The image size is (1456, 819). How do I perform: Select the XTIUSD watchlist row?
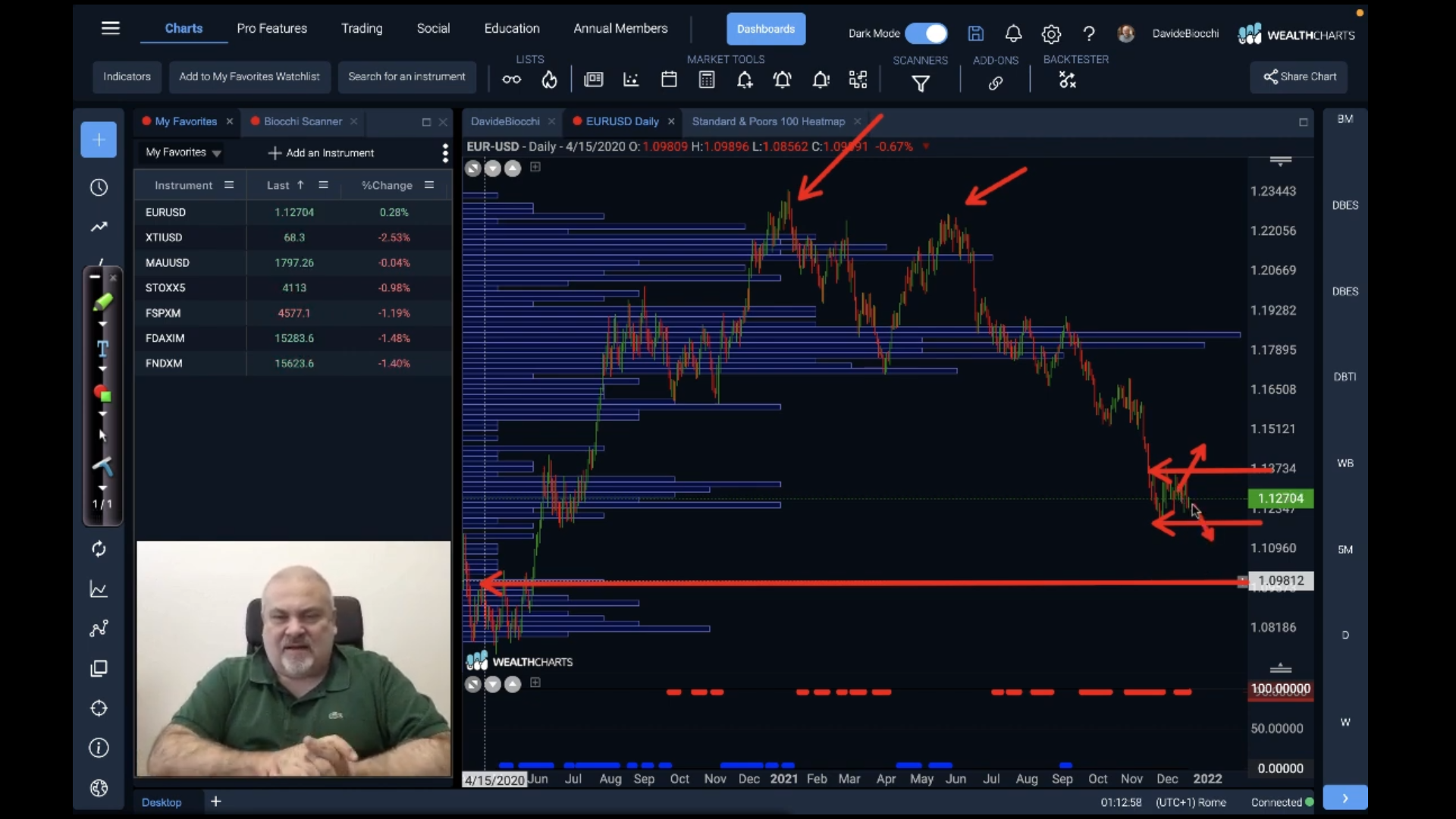click(293, 237)
